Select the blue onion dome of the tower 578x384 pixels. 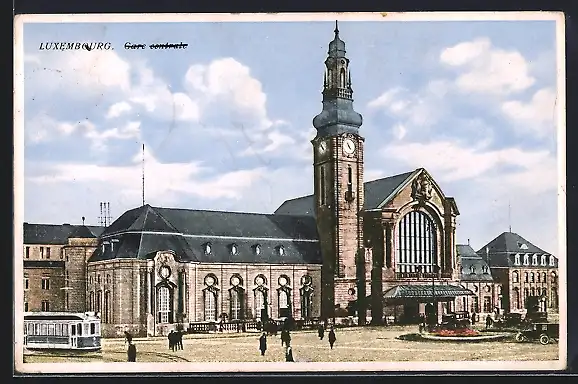[x=337, y=119]
